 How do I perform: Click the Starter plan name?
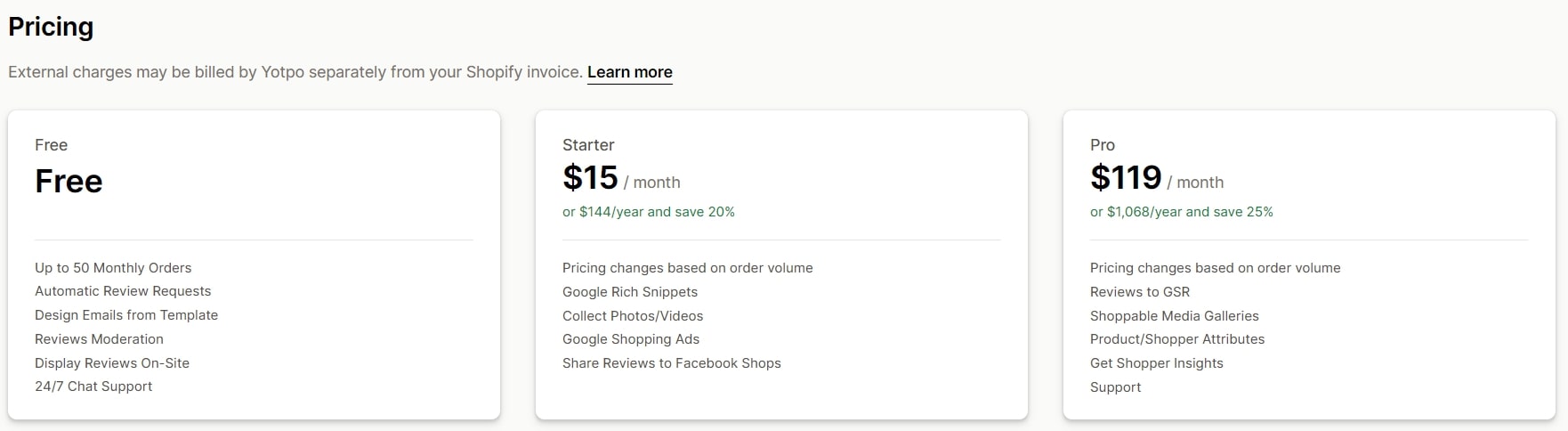(588, 145)
